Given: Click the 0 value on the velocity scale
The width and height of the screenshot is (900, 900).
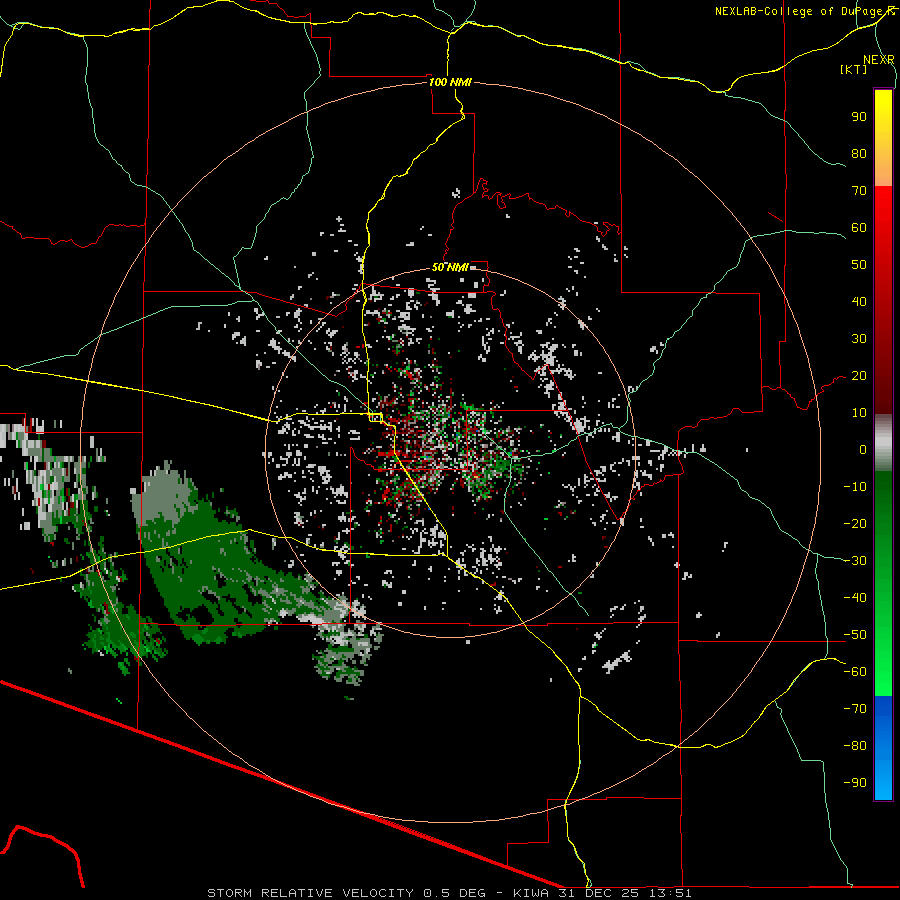Looking at the screenshot, I should [863, 450].
